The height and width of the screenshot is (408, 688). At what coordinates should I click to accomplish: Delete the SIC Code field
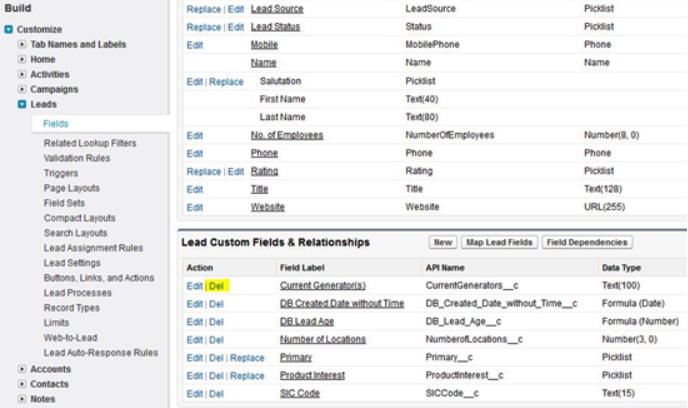click(216, 394)
